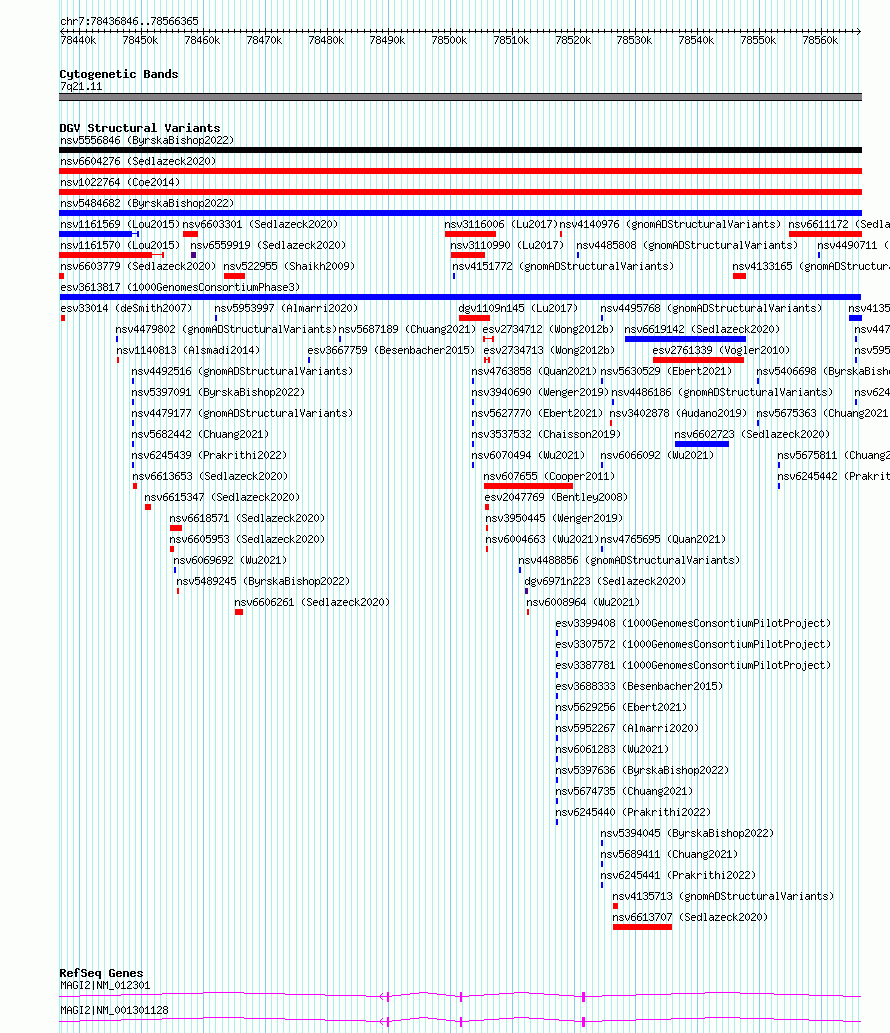This screenshot has width=890, height=1033.
Task: Select the red bar under nsv607655 (Cooper2011)
Action: click(x=528, y=486)
